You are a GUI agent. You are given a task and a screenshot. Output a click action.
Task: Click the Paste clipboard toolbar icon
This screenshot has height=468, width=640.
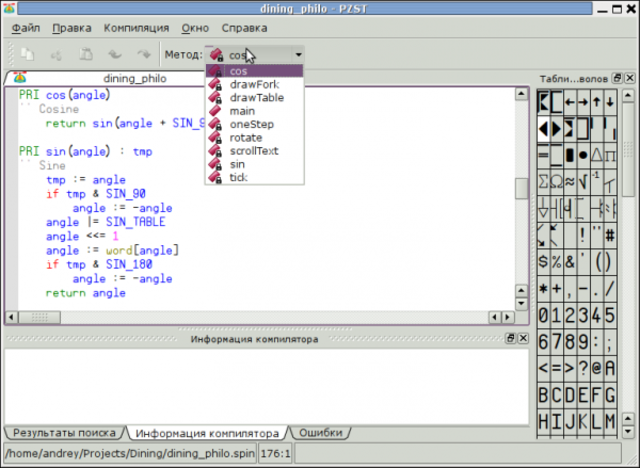(x=86, y=54)
